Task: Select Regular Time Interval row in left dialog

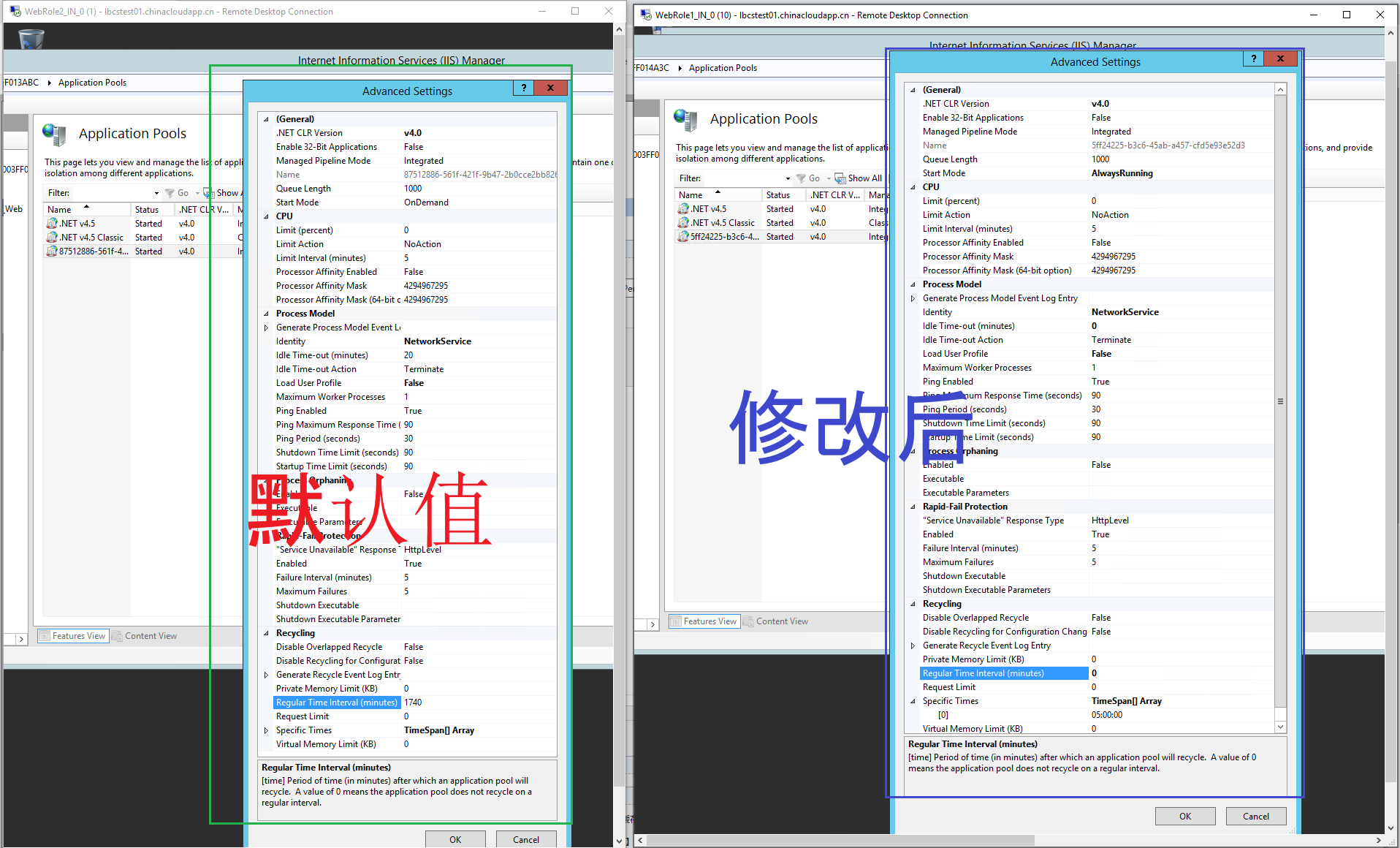Action: (x=336, y=703)
